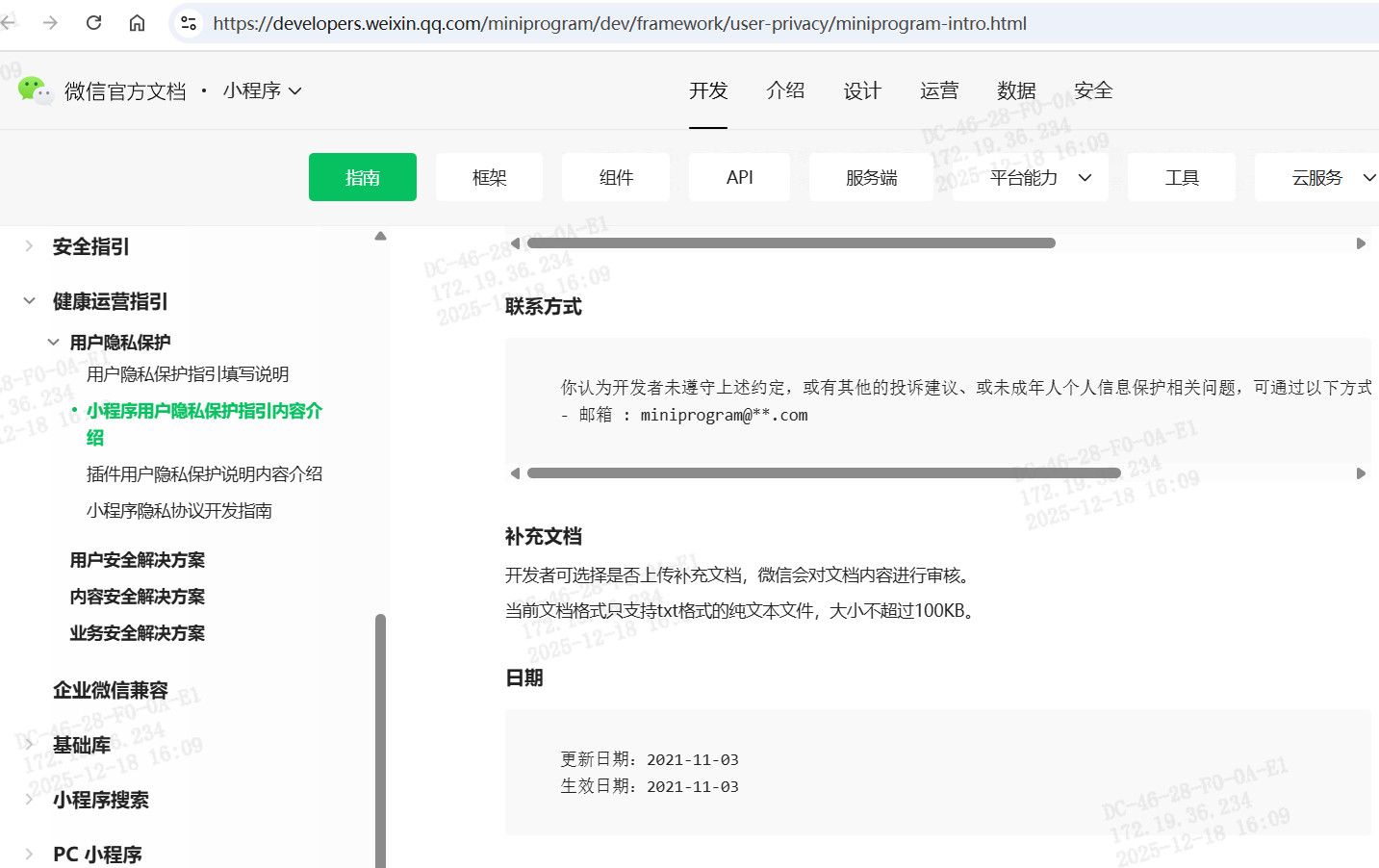The image size is (1379, 868).
Task: Switch to the 运营 top tab
Action: pos(939,90)
